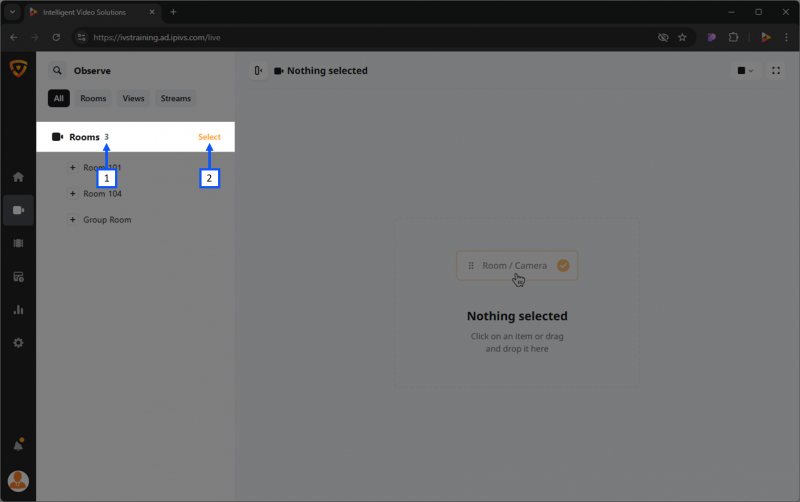Click the crossed-out eye icon in address bar
Screen dimensions: 800x502
(663, 37)
